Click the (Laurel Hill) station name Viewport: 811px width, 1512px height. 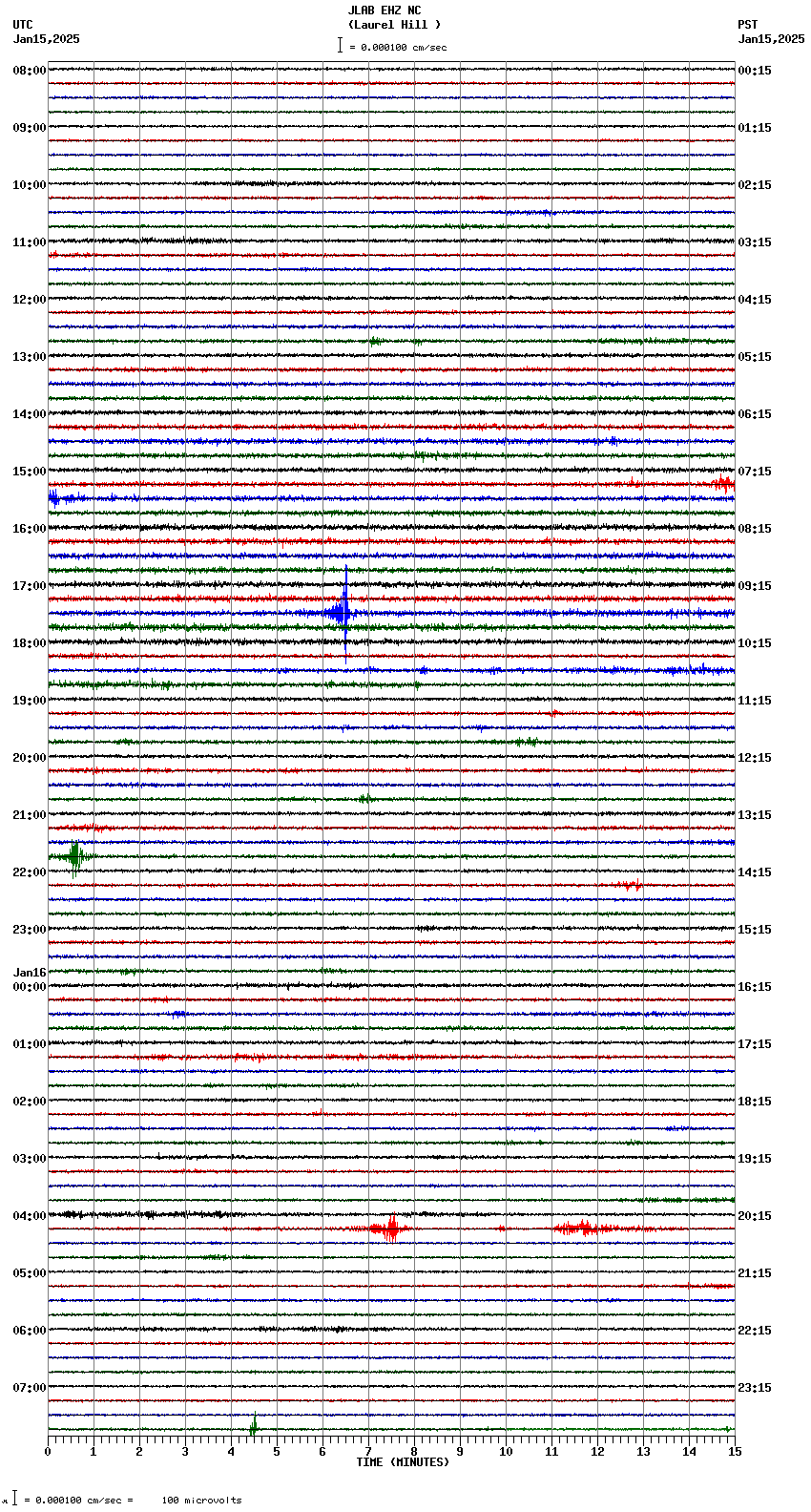394,25
